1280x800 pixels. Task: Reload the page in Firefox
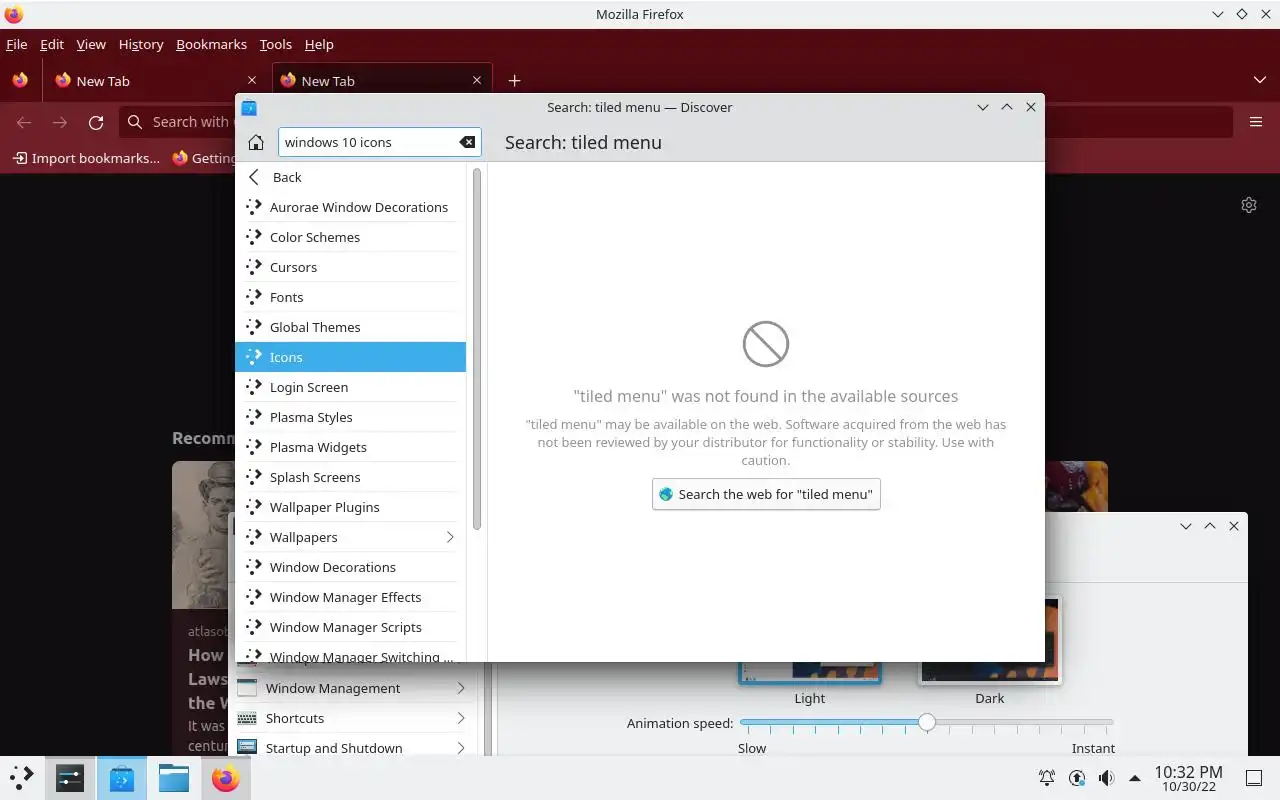click(96, 122)
